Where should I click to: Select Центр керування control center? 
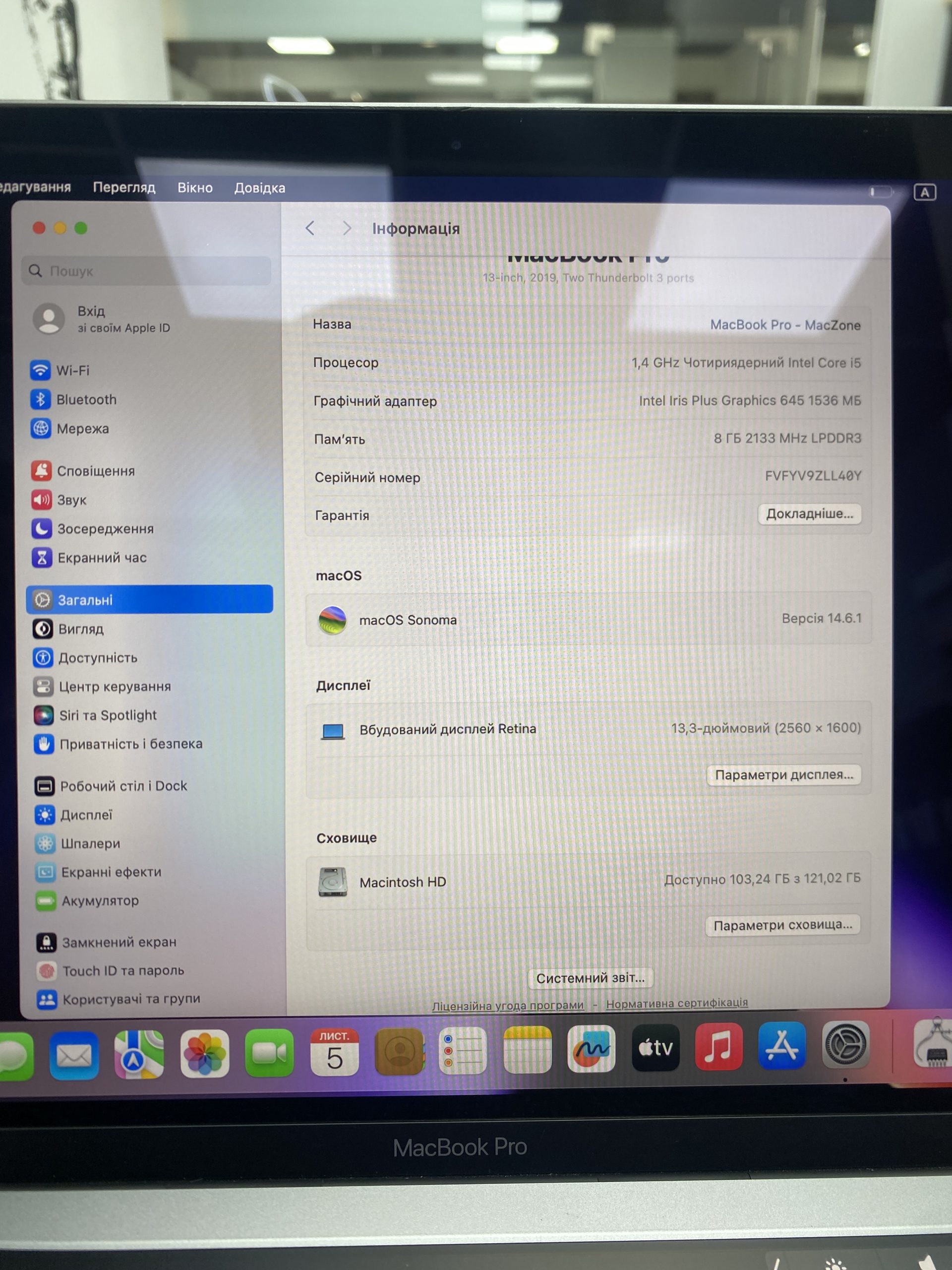coord(102,686)
